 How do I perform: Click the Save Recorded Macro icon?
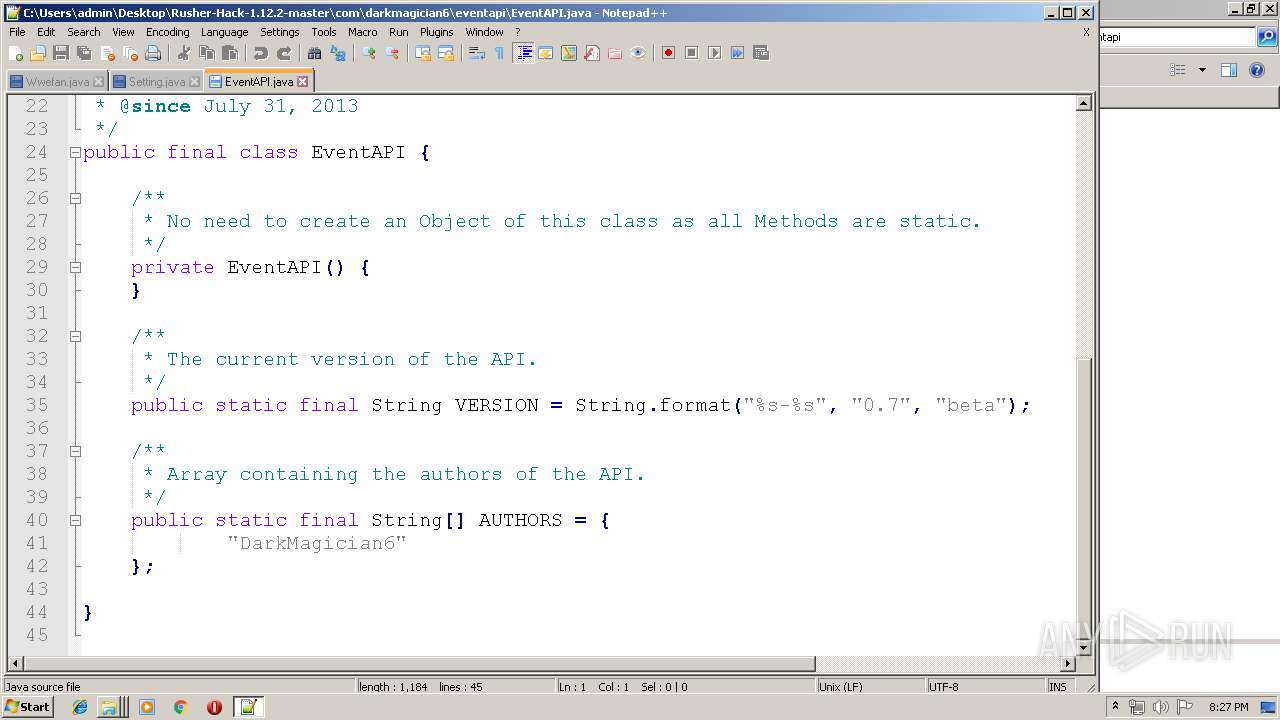coord(760,53)
